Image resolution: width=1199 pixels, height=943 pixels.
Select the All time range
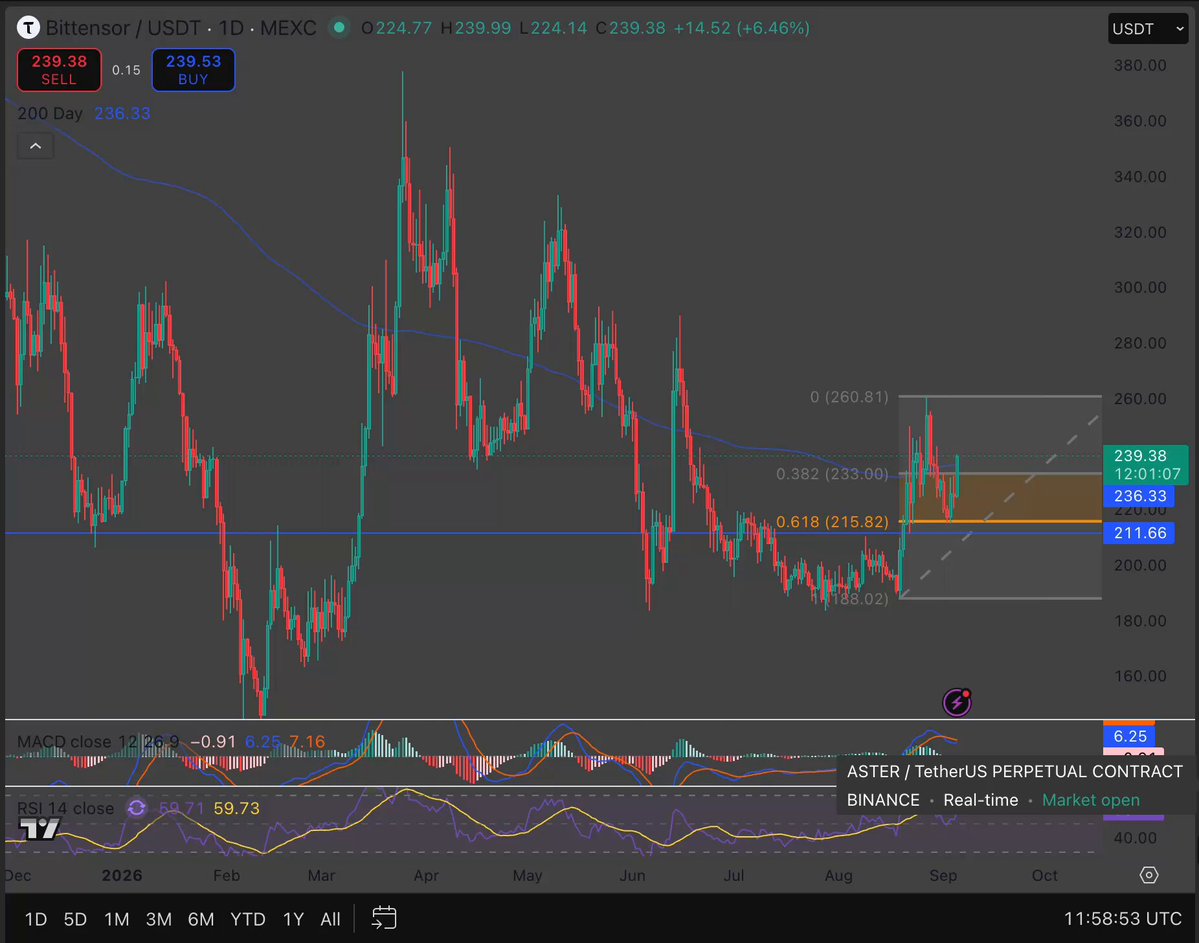click(330, 919)
